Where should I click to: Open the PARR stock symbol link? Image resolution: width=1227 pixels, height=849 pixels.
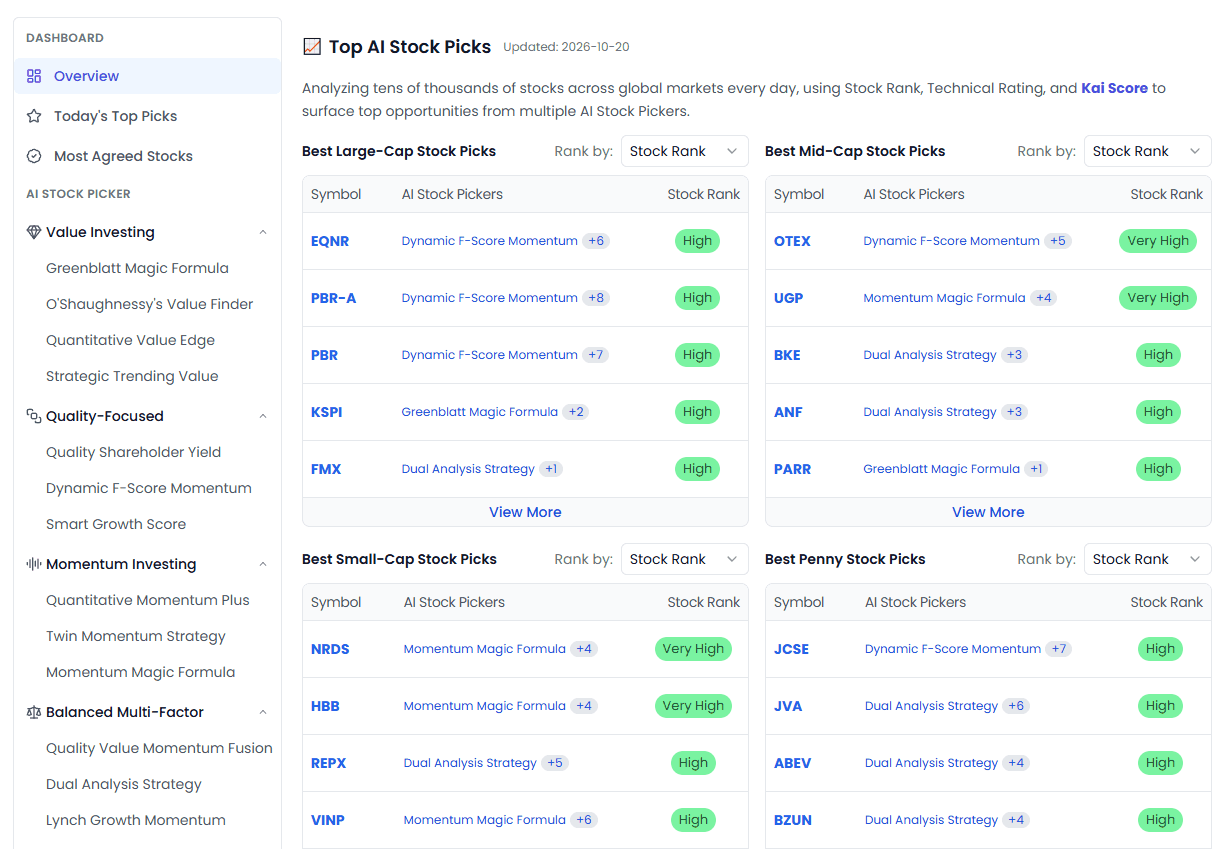coord(792,469)
